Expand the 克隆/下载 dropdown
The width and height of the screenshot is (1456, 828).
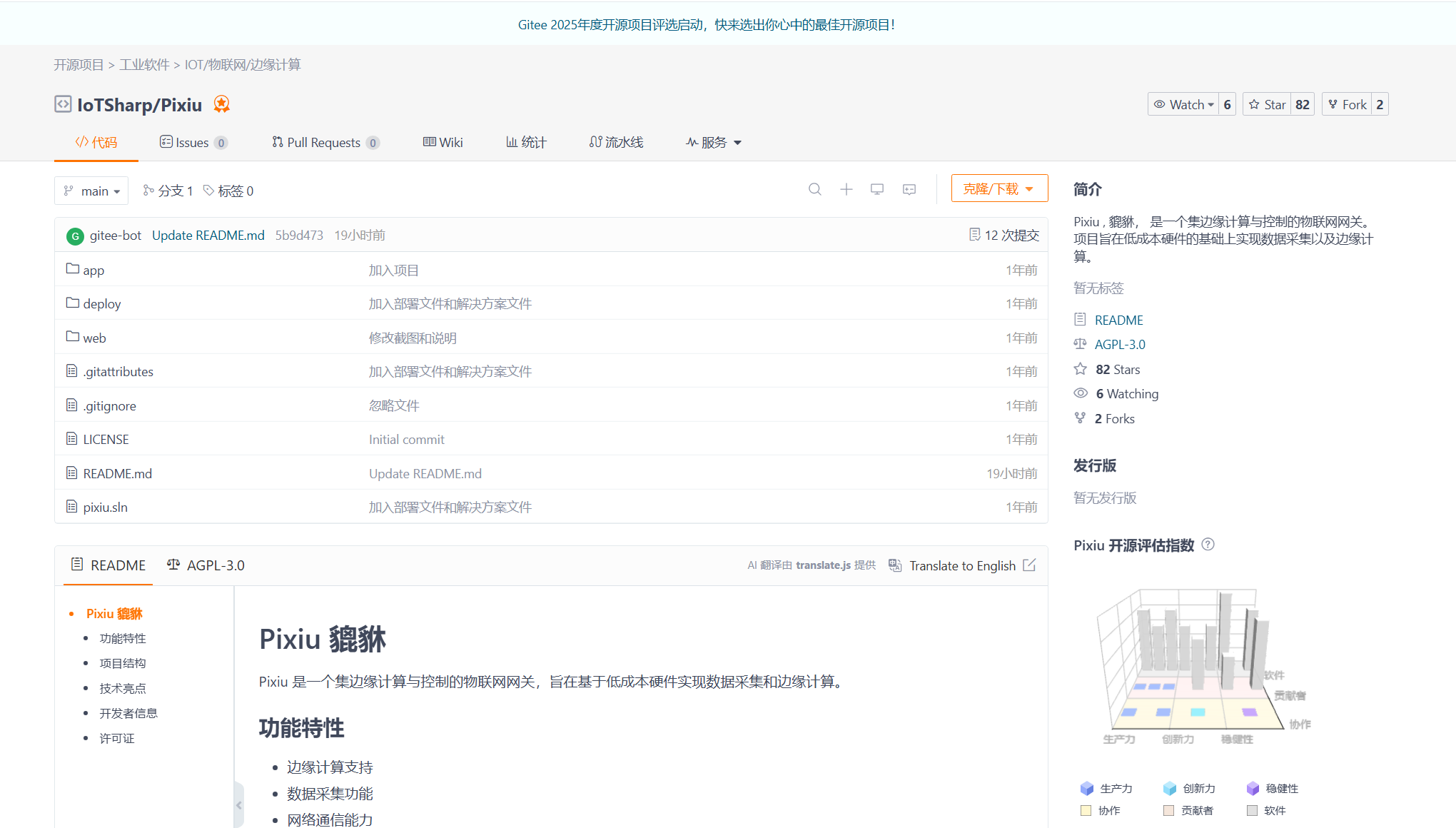pyautogui.click(x=999, y=188)
